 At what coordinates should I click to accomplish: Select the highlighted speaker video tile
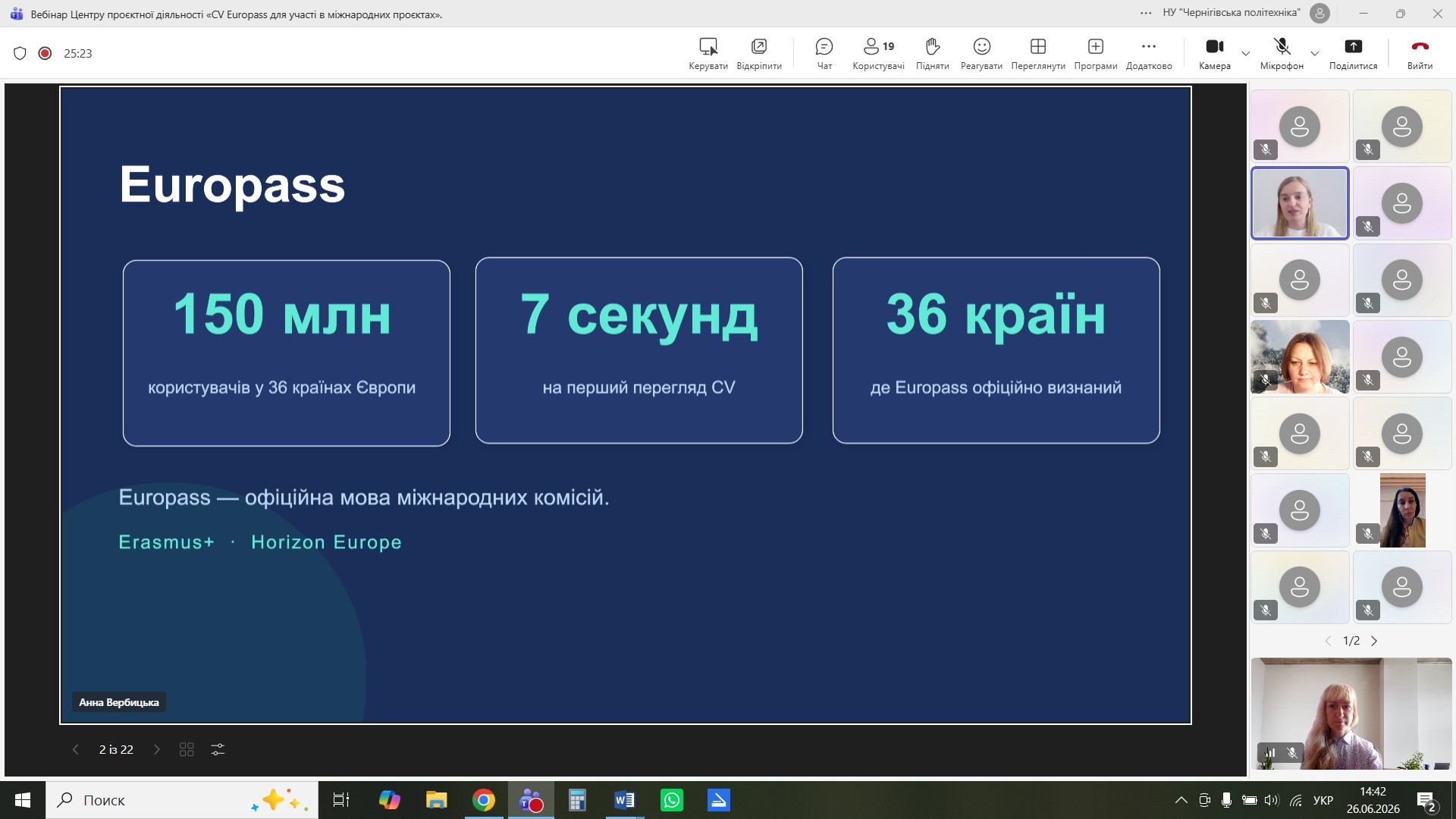pyautogui.click(x=1300, y=203)
